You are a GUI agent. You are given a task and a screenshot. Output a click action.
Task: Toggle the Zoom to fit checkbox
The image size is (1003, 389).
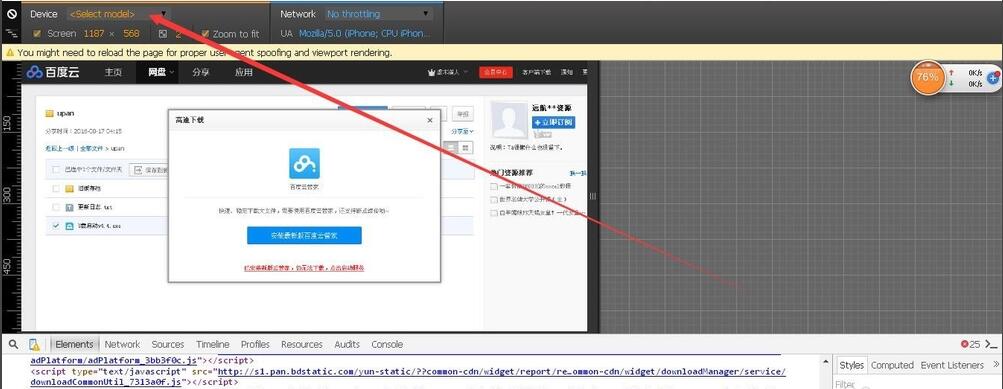[x=205, y=33]
